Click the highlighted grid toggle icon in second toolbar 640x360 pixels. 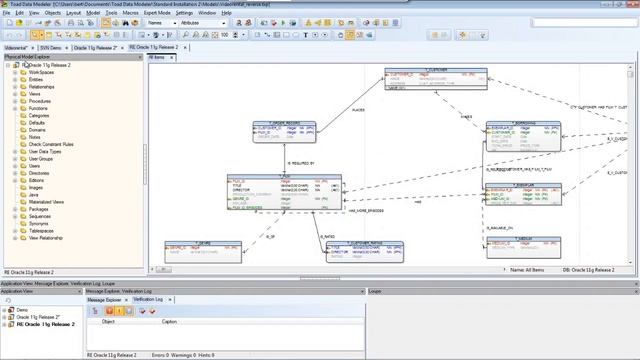[350, 35]
